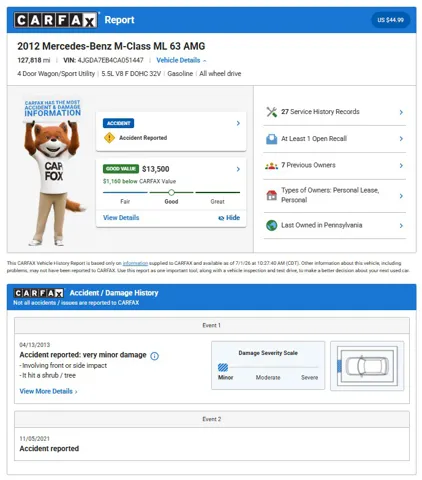Viewport: 422px width, 480px height.
Task: Click the open recall icon
Action: click(272, 139)
